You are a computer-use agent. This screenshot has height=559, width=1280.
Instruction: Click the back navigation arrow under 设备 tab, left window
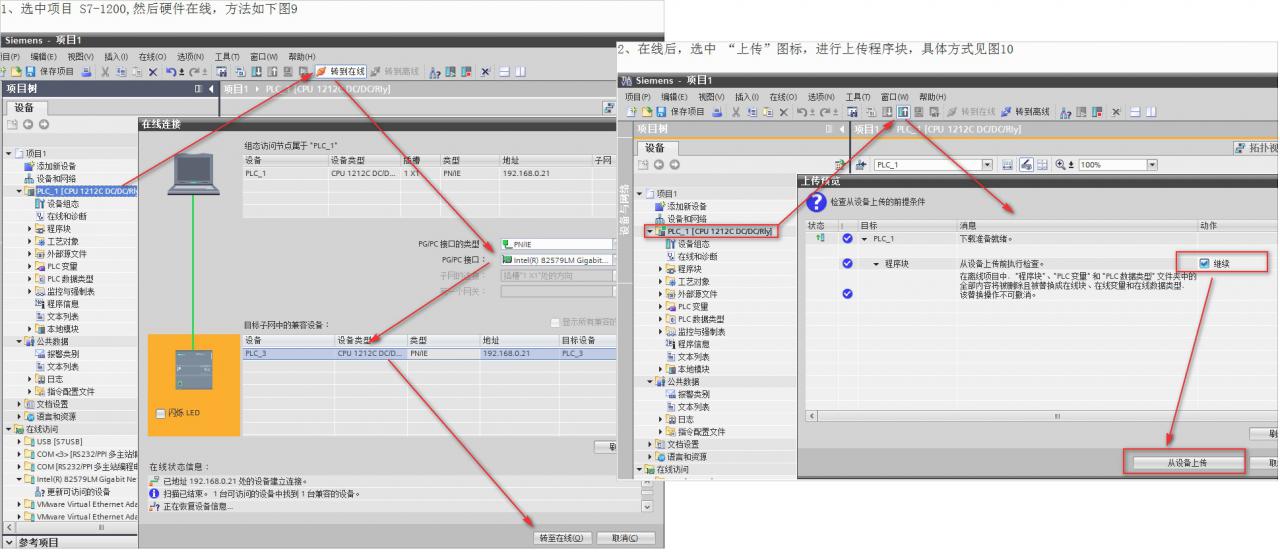[x=29, y=125]
